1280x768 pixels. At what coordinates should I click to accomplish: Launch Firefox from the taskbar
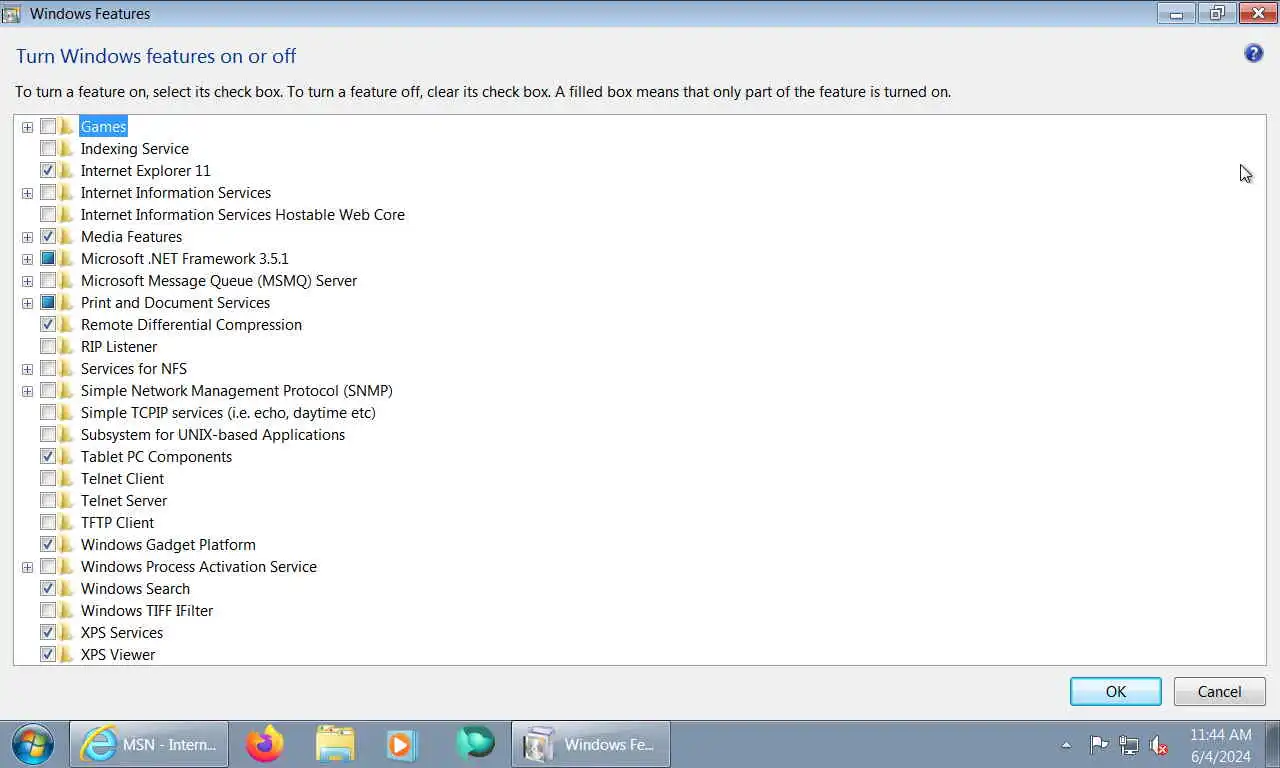click(265, 744)
